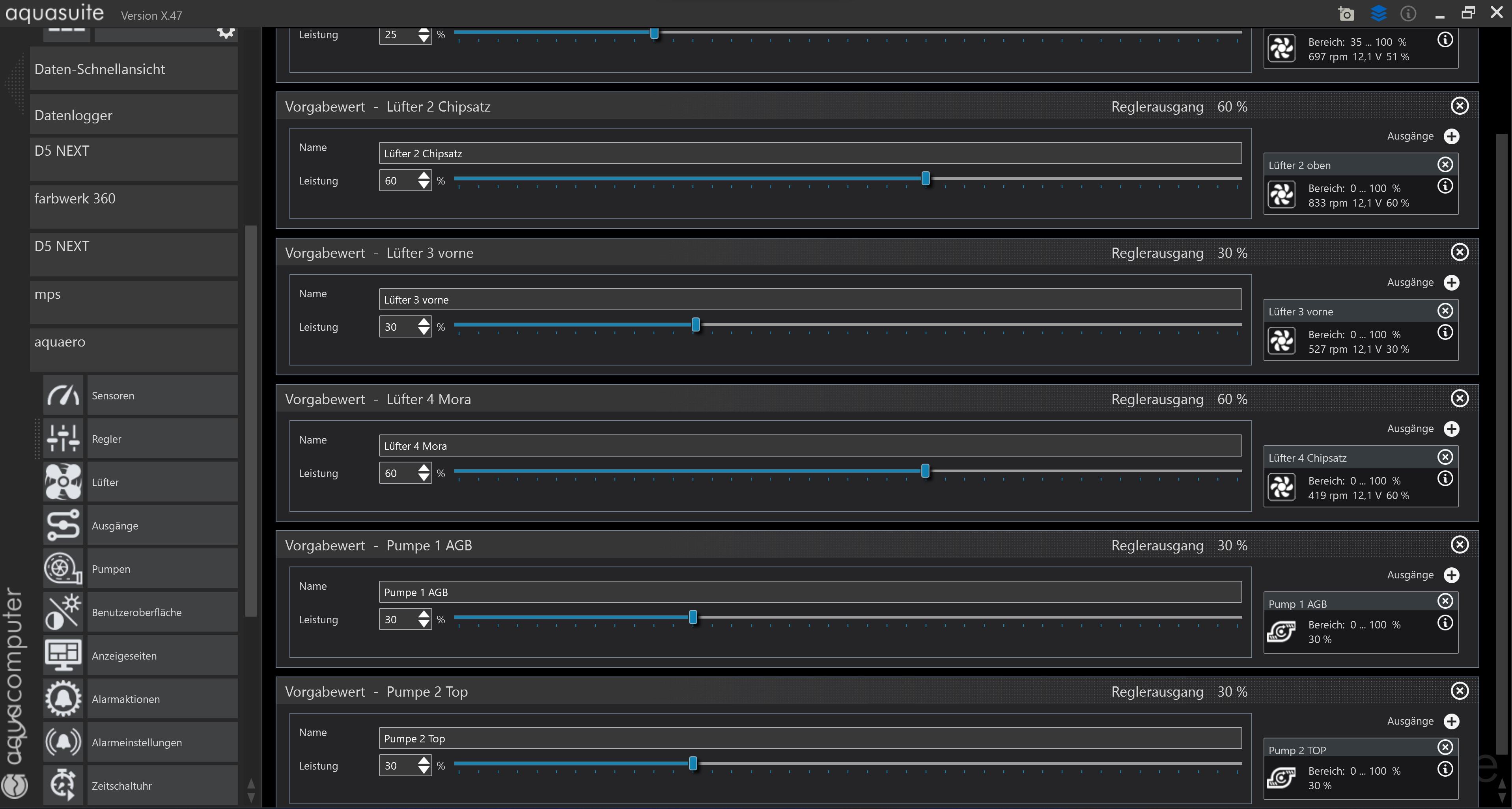Click the Lüfter 3 vorne power slider handle
The image size is (1512, 809).
(x=696, y=324)
